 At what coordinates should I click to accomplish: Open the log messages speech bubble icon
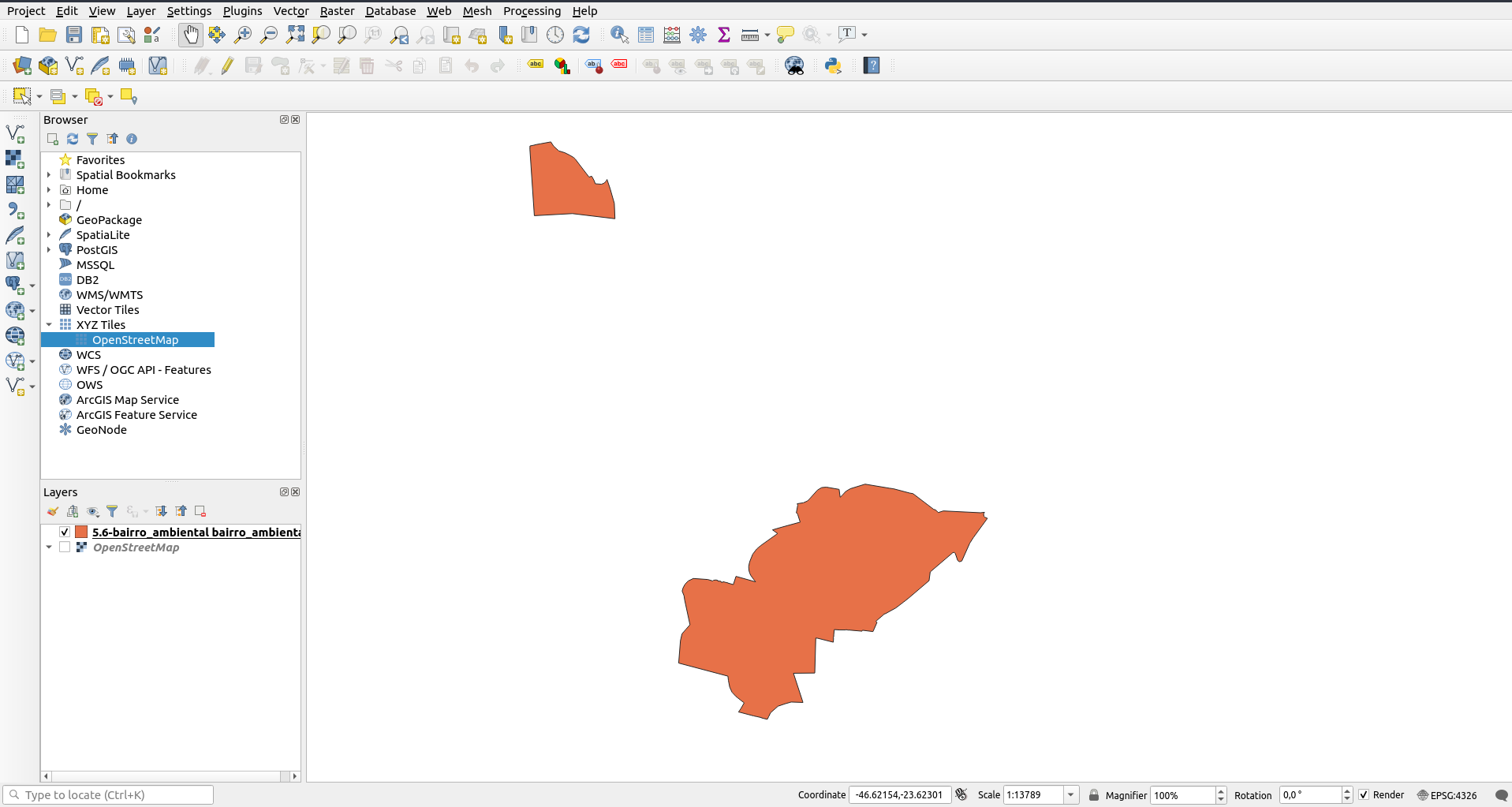point(1502,795)
